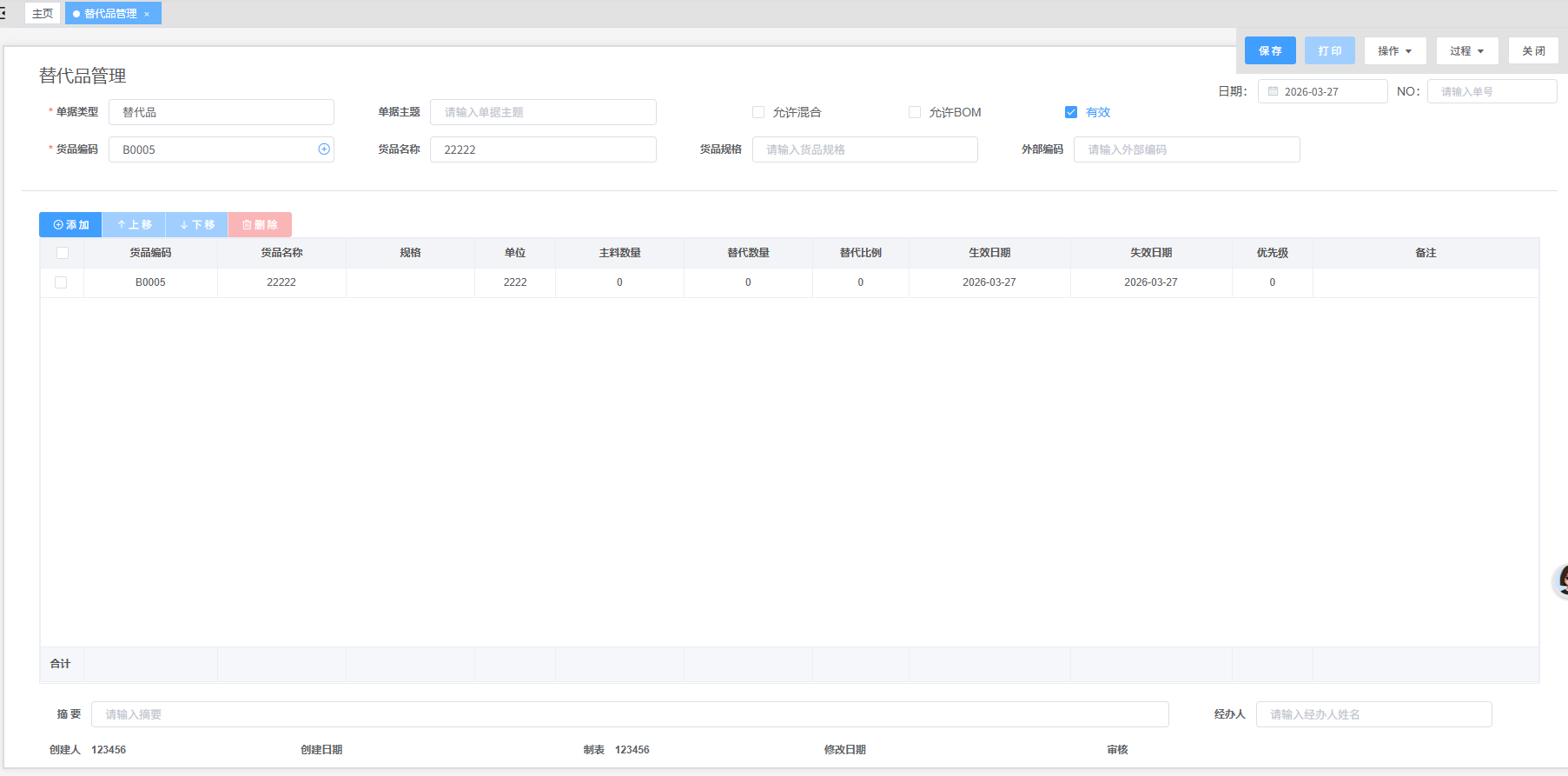Viewport: 1568px width, 776px height.
Task: Expand the 过程 dropdown menu
Action: tap(1466, 51)
